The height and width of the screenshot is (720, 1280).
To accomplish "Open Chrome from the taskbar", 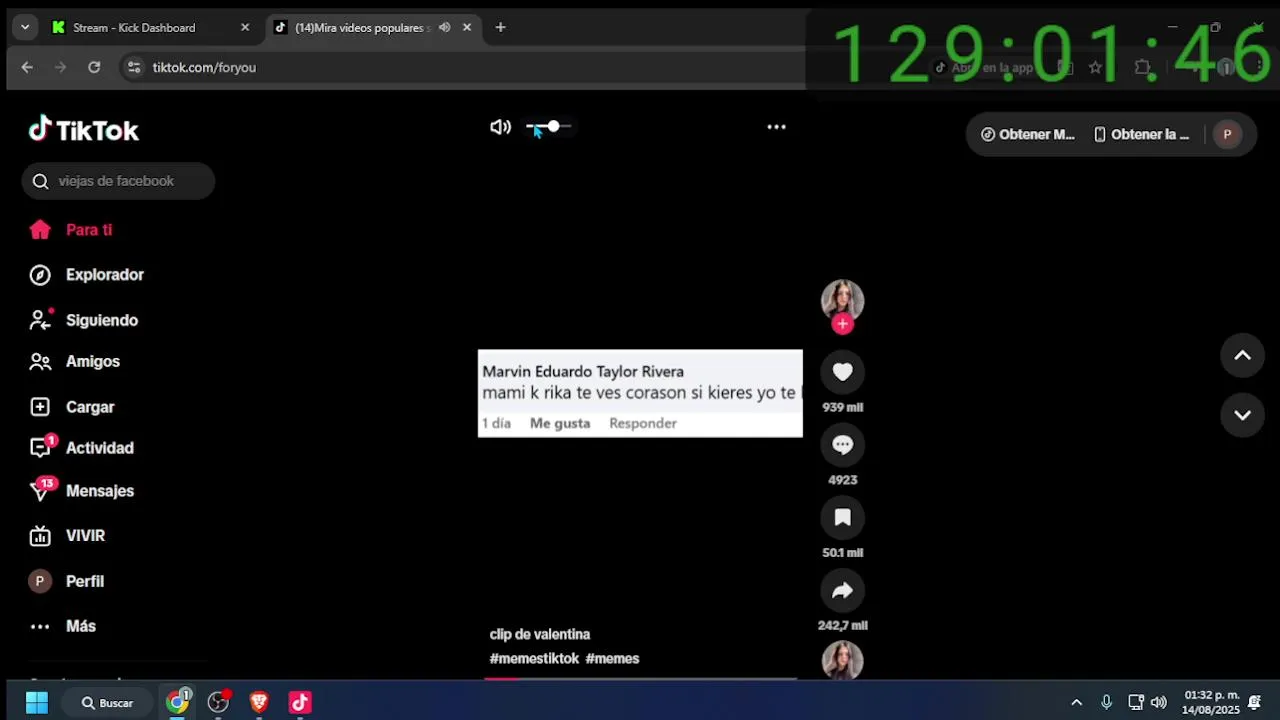I will [177, 703].
